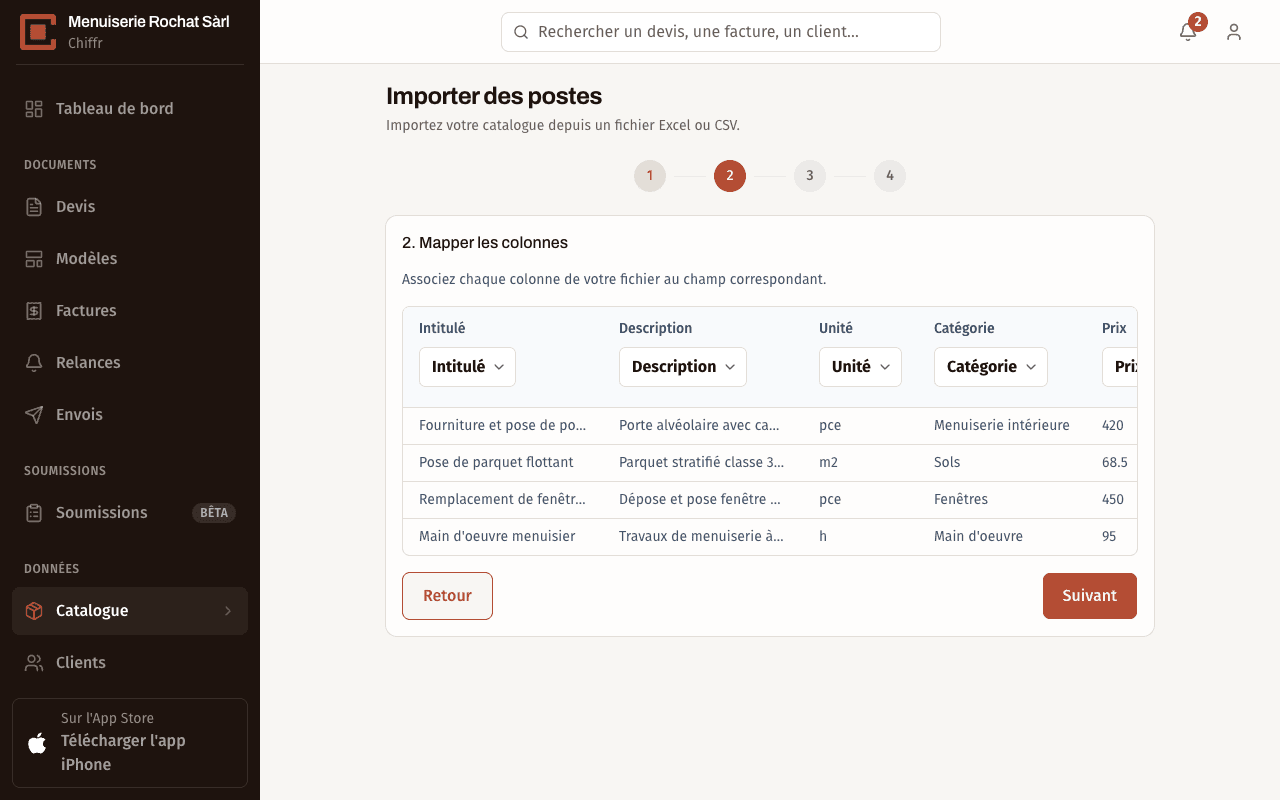Click the search magnifier icon
The image size is (1280, 800).
coord(521,32)
